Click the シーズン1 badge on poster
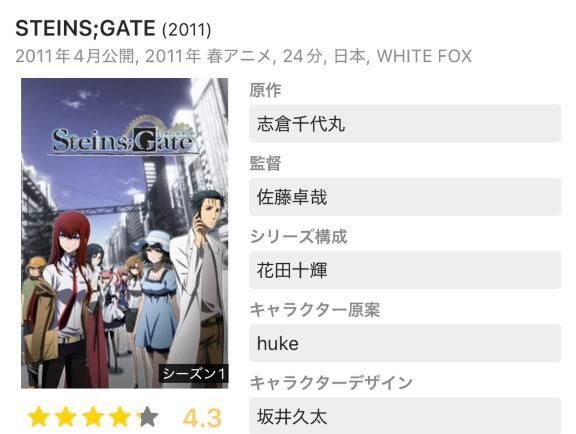The height and width of the screenshot is (434, 576). tap(194, 374)
